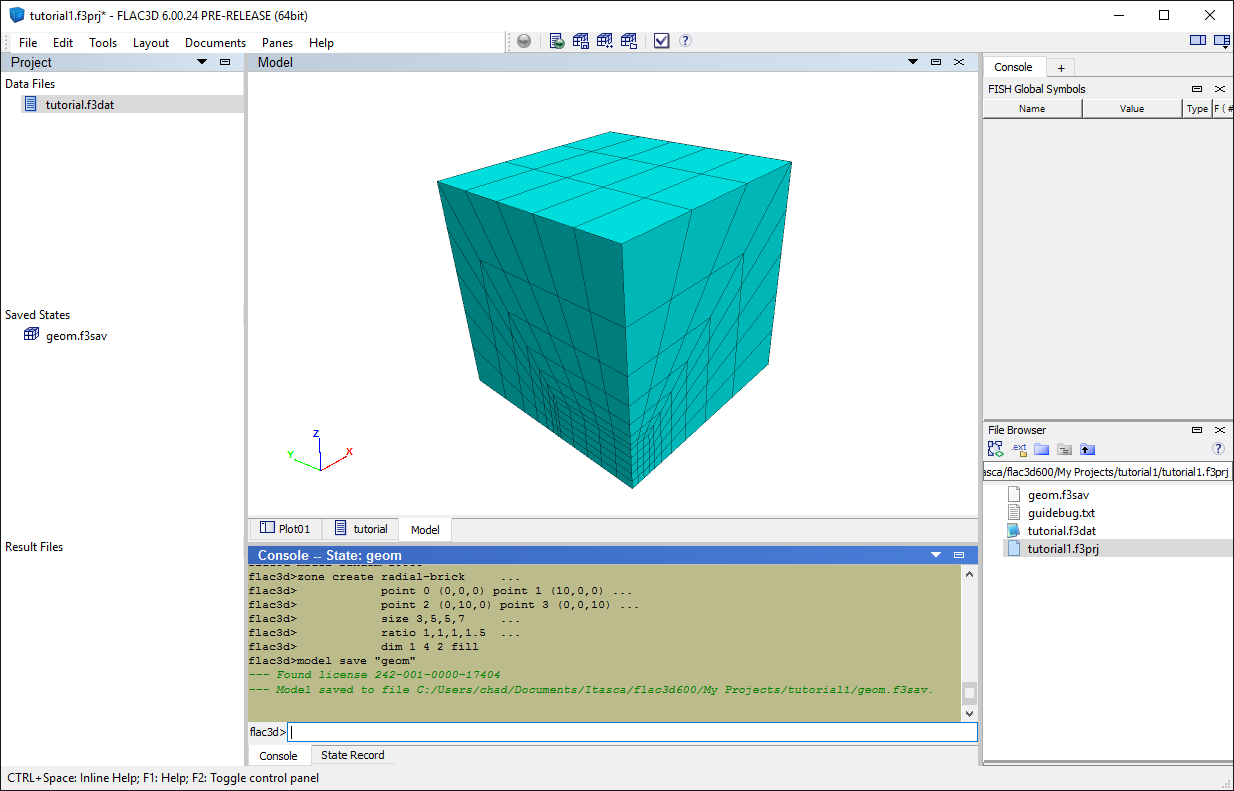Go up one folder in File Browser
This screenshot has width=1234, height=791.
click(1088, 449)
